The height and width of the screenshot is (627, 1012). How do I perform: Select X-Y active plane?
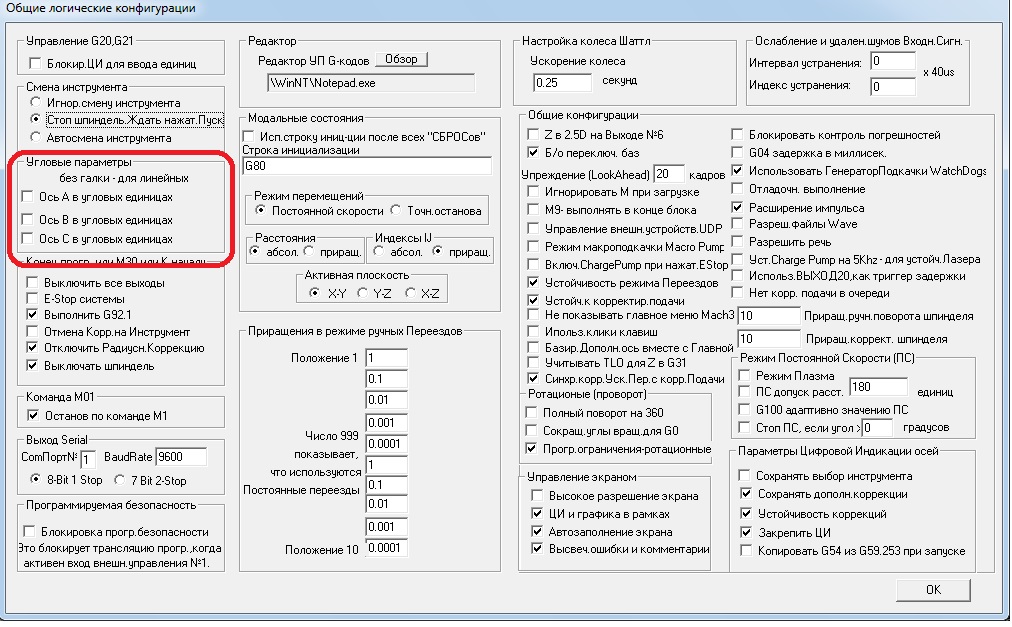314,293
